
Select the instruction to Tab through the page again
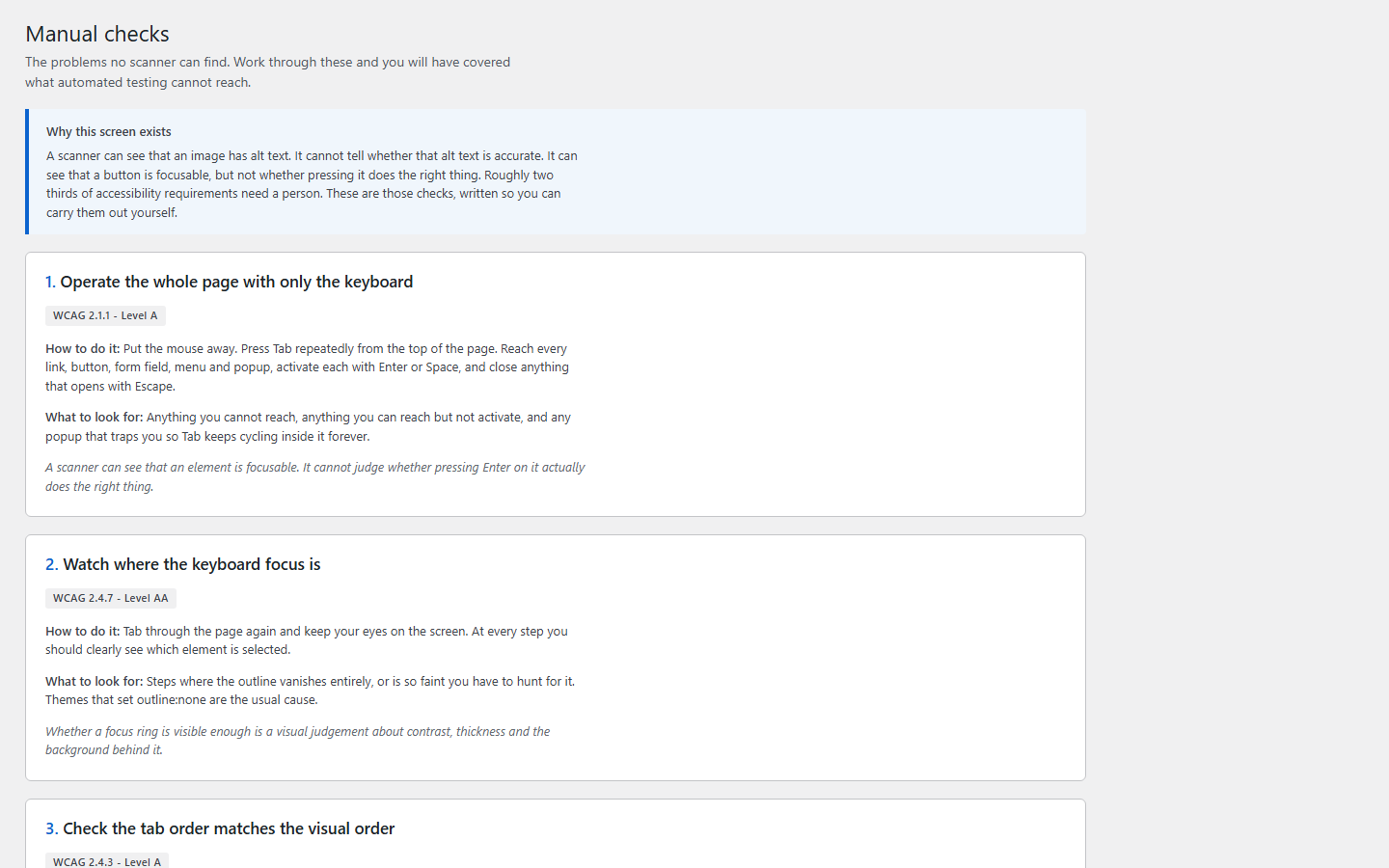(x=307, y=640)
